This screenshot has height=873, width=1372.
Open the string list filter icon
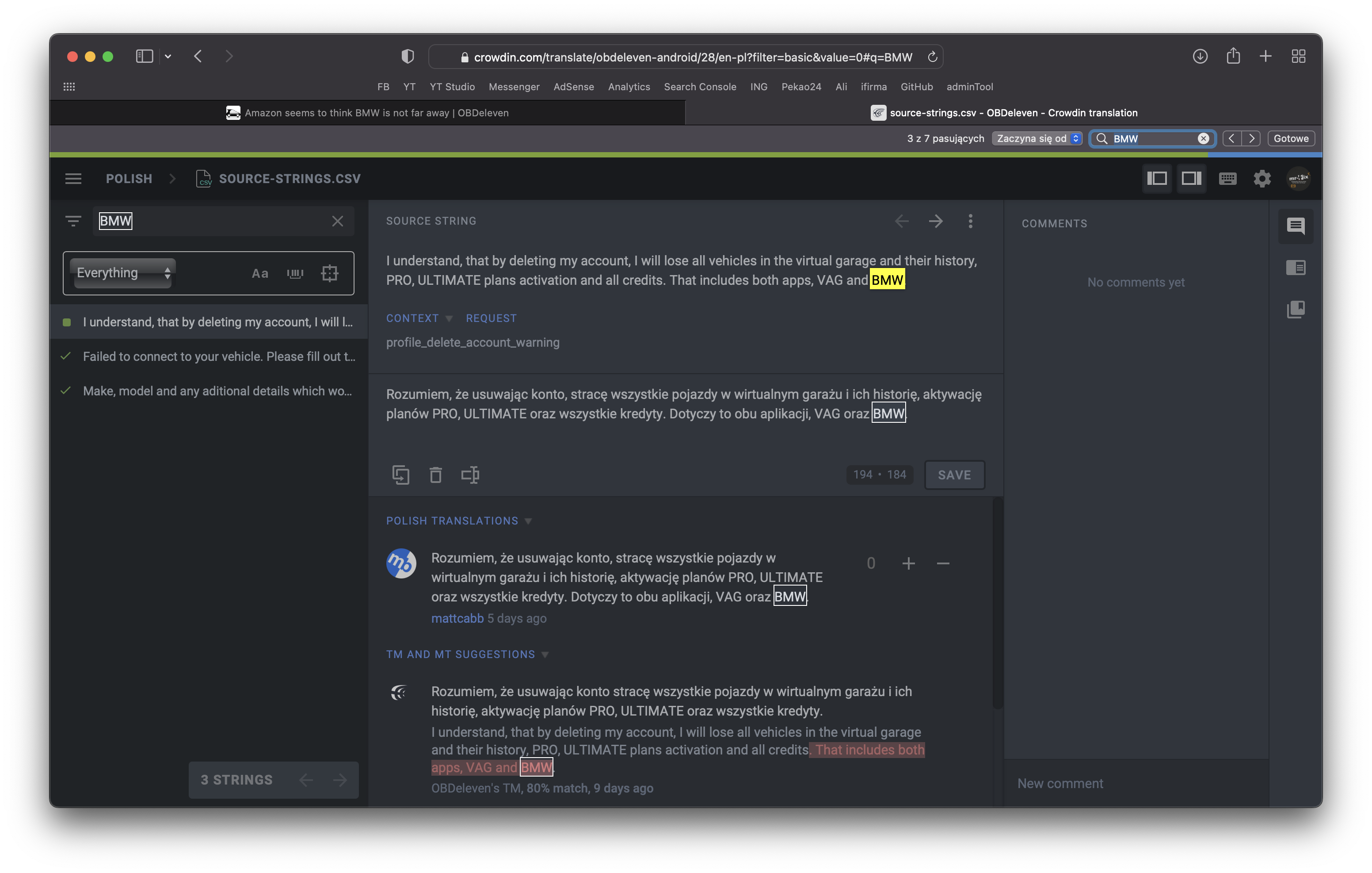tap(73, 221)
